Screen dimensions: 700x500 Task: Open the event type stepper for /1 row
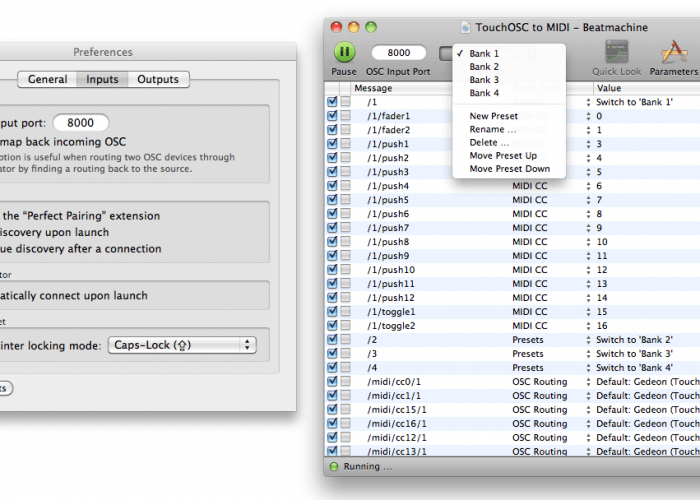(588, 102)
